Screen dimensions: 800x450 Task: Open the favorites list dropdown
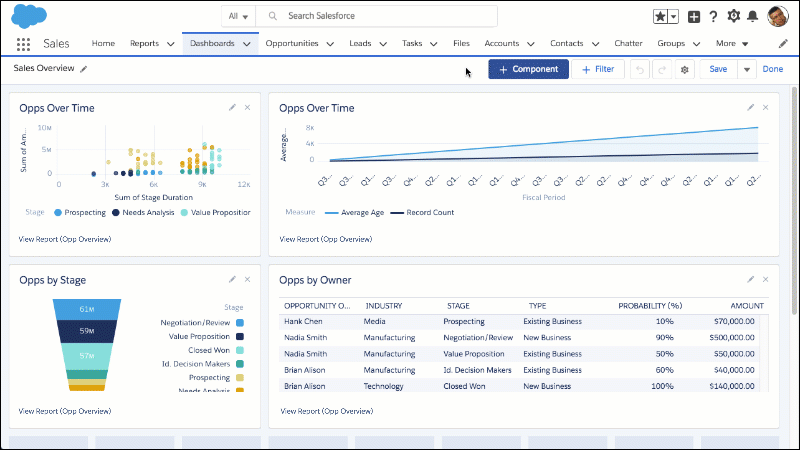672,16
